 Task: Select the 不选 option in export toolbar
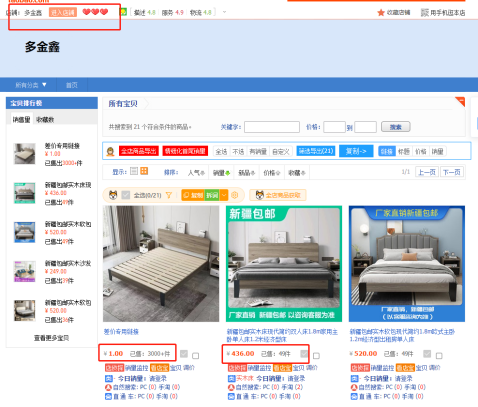tap(238, 152)
